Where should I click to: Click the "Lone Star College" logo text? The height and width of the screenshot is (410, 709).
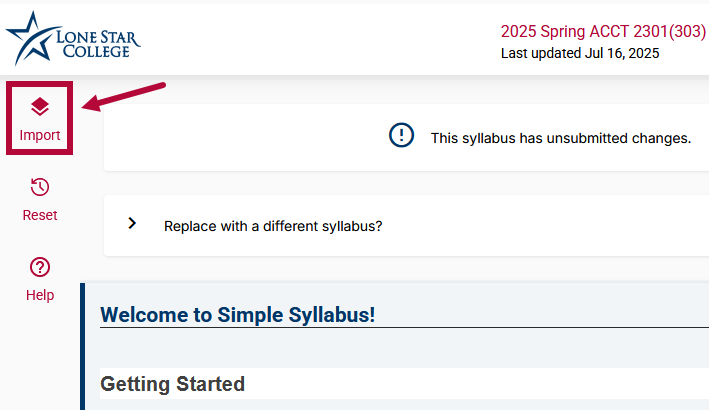[98, 44]
